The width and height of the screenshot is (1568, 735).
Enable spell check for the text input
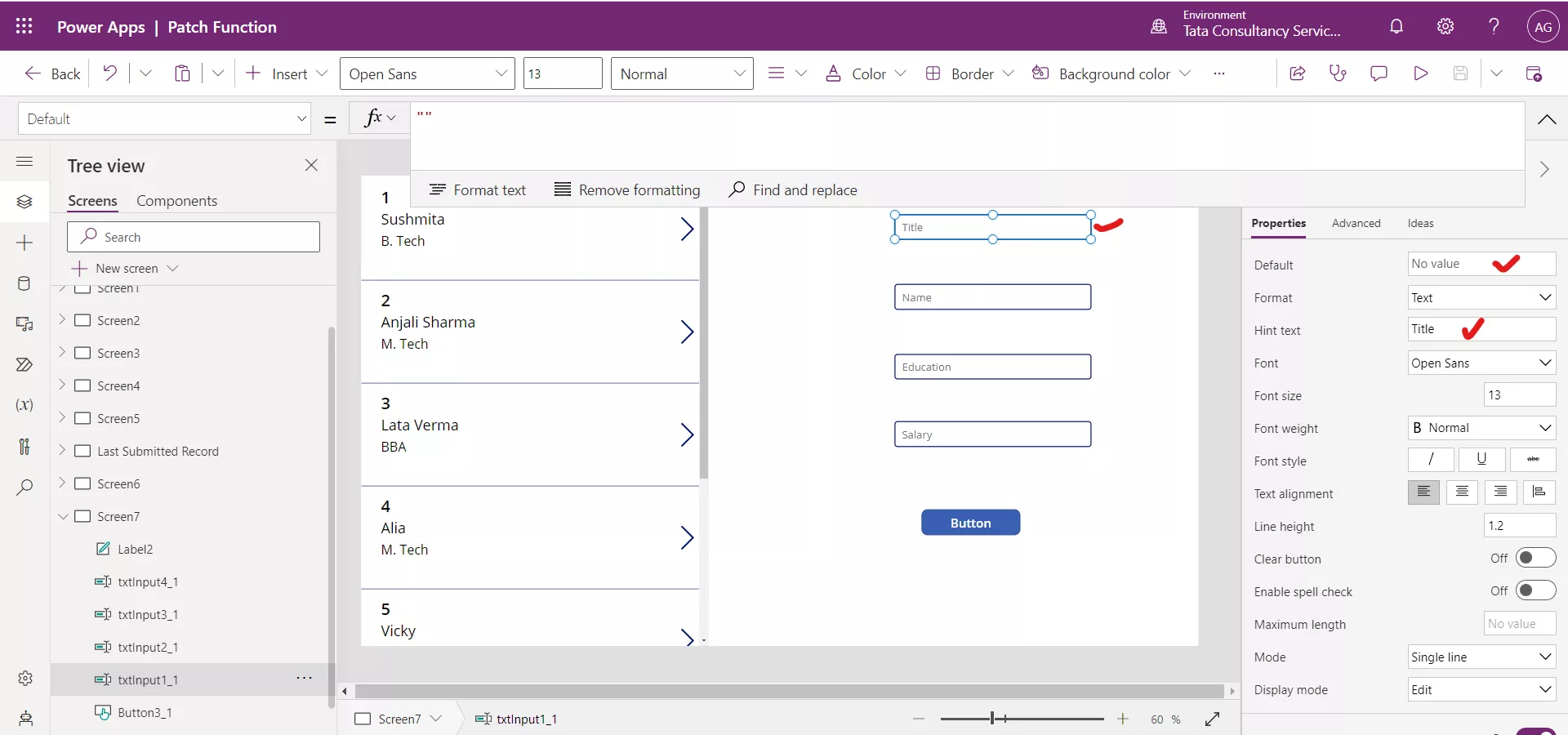(x=1534, y=590)
